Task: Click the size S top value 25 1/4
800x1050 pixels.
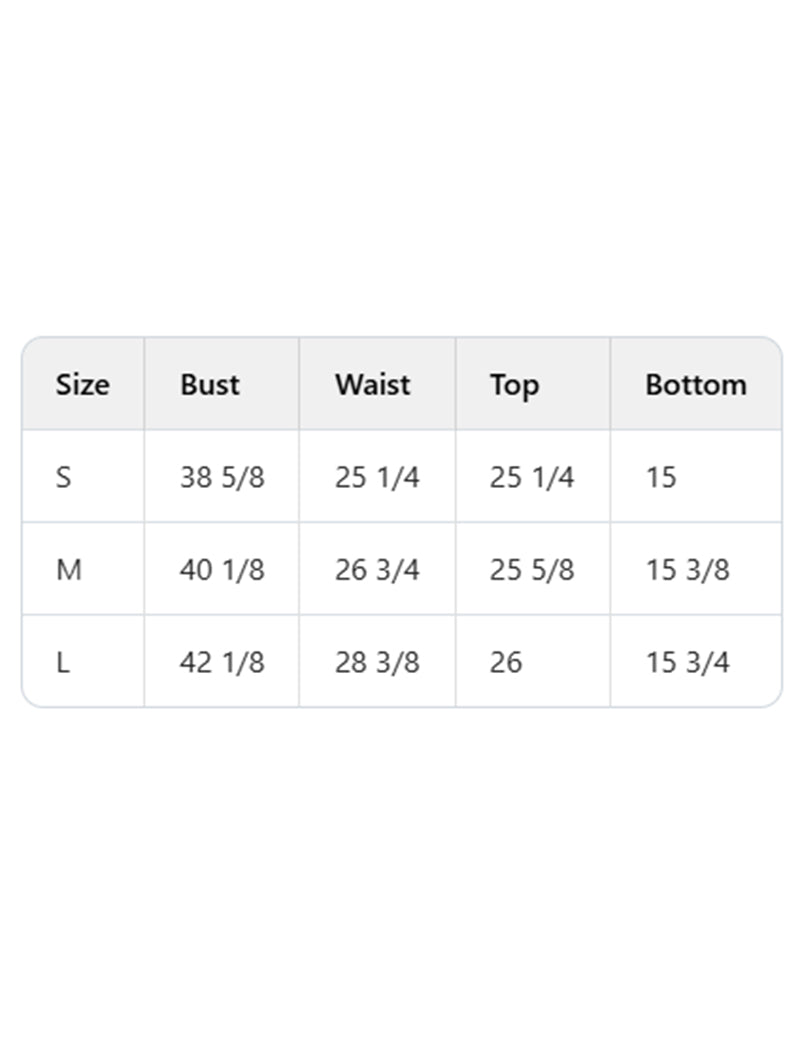Action: pos(532,477)
